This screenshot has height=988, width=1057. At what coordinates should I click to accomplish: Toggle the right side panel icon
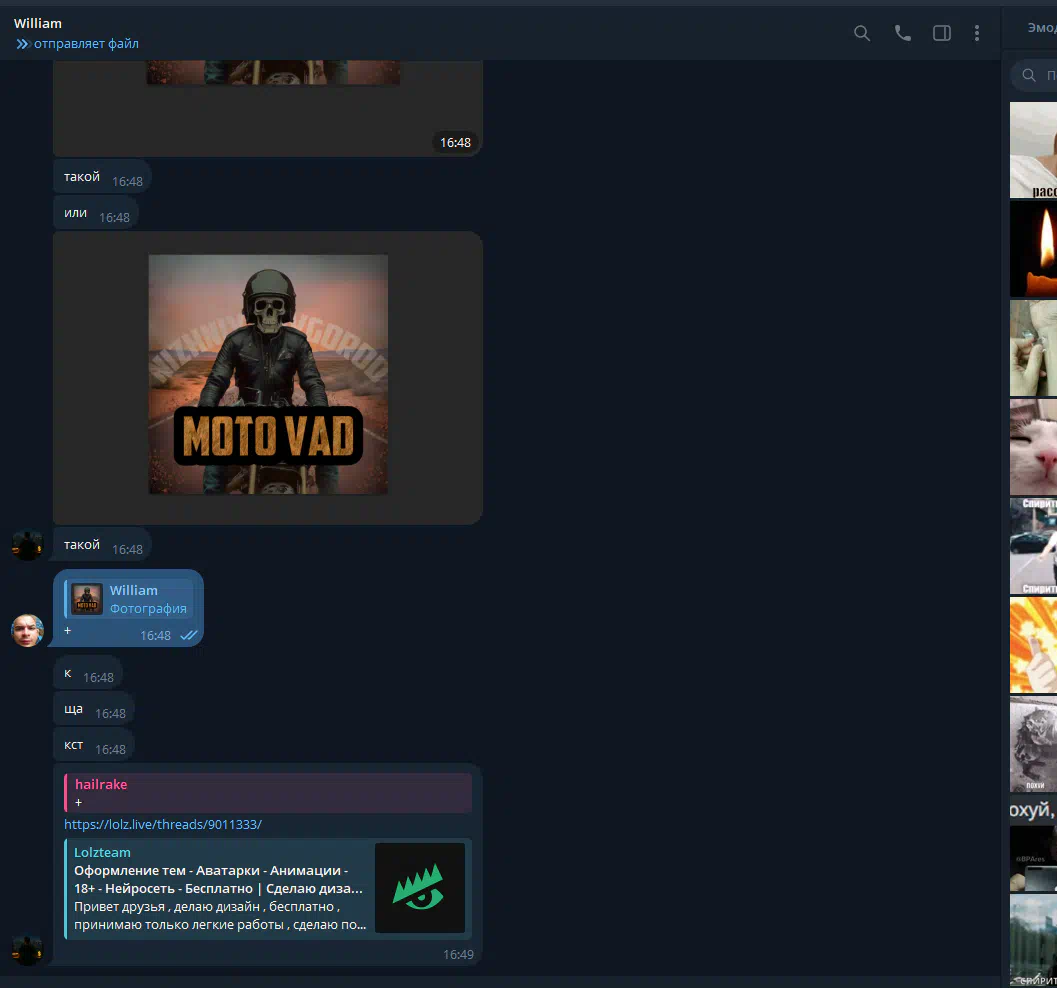[x=942, y=33]
